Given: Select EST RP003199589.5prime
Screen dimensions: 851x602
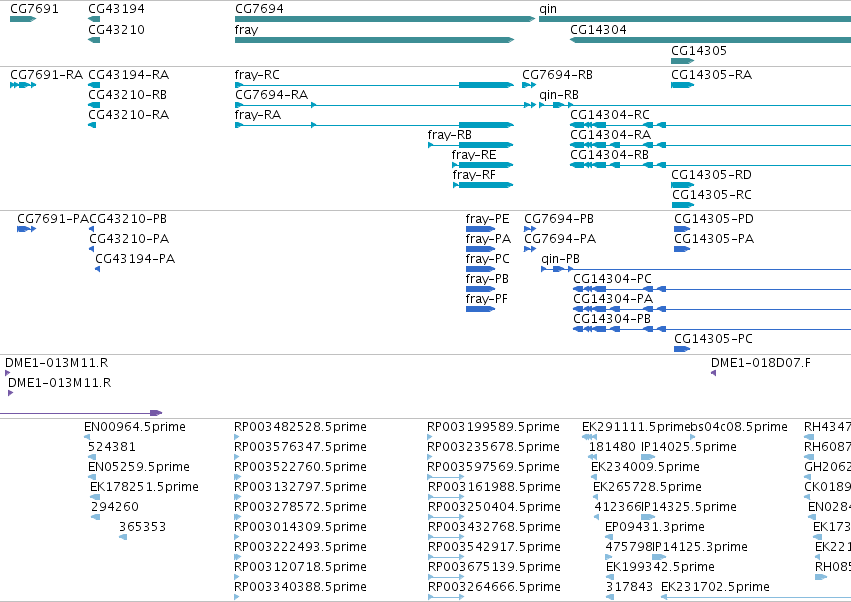Looking at the screenshot, I should (493, 427).
